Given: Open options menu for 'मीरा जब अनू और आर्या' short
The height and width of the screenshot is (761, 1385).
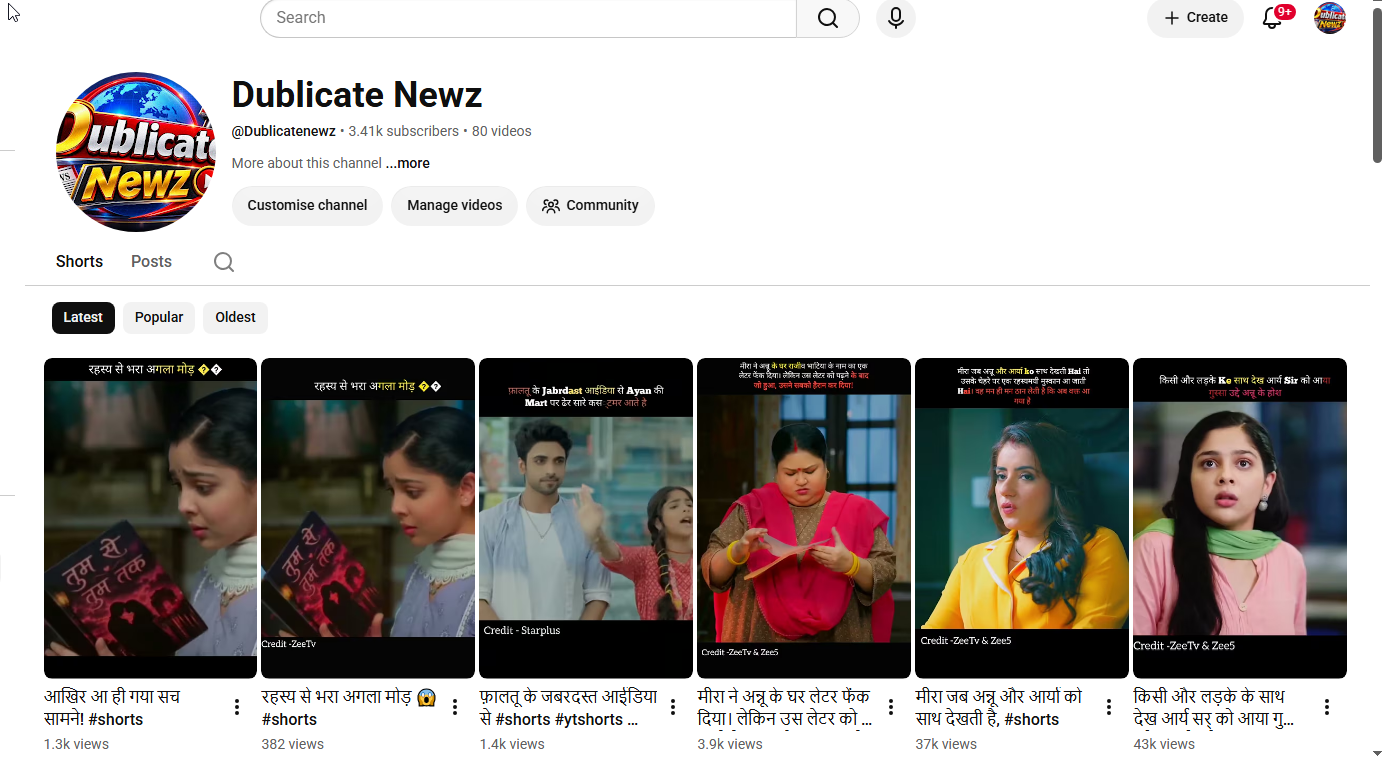Looking at the screenshot, I should (x=1109, y=707).
